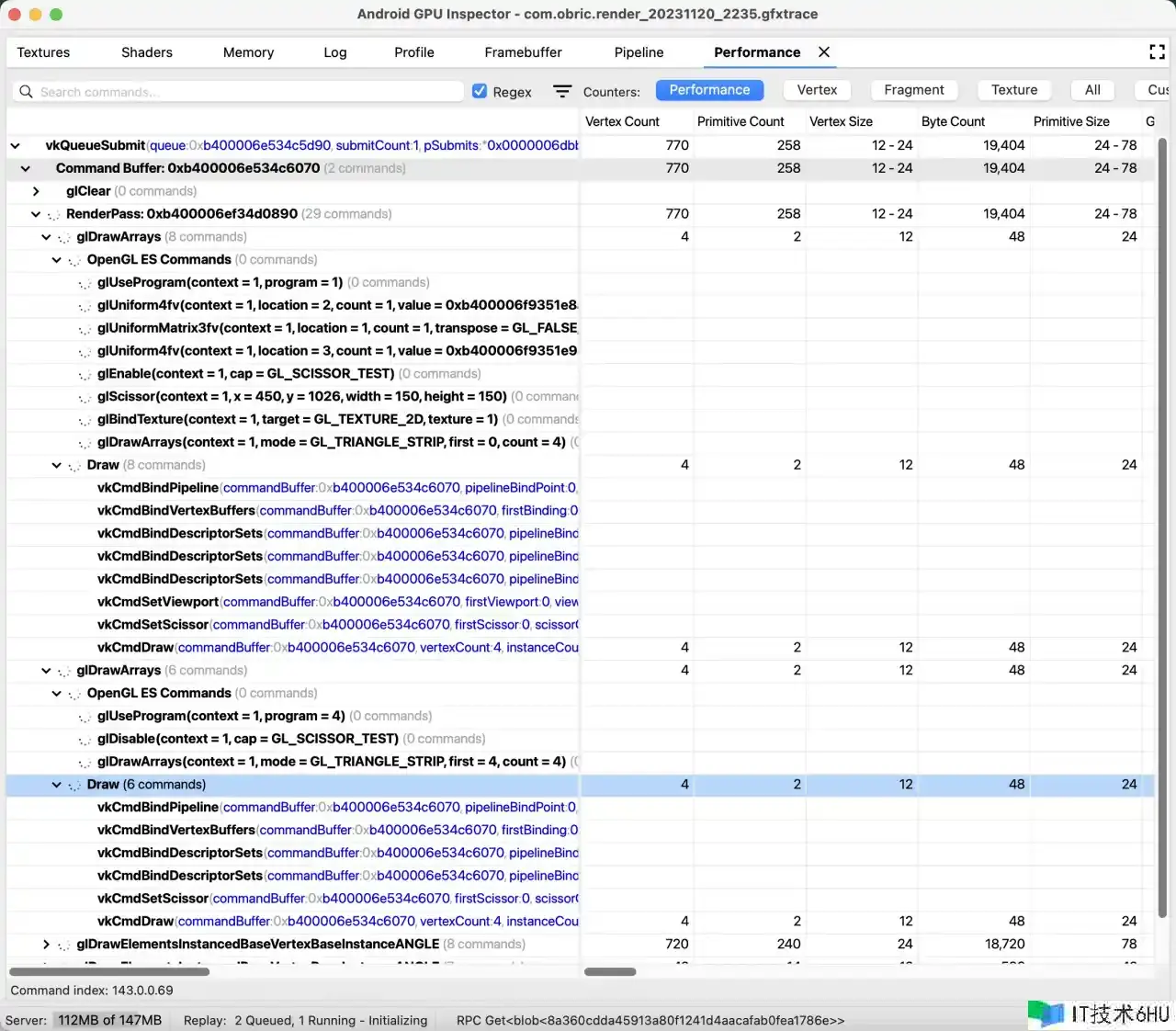The image size is (1176, 1031).
Task: Collapse the Command Buffer node
Action: tap(26, 168)
